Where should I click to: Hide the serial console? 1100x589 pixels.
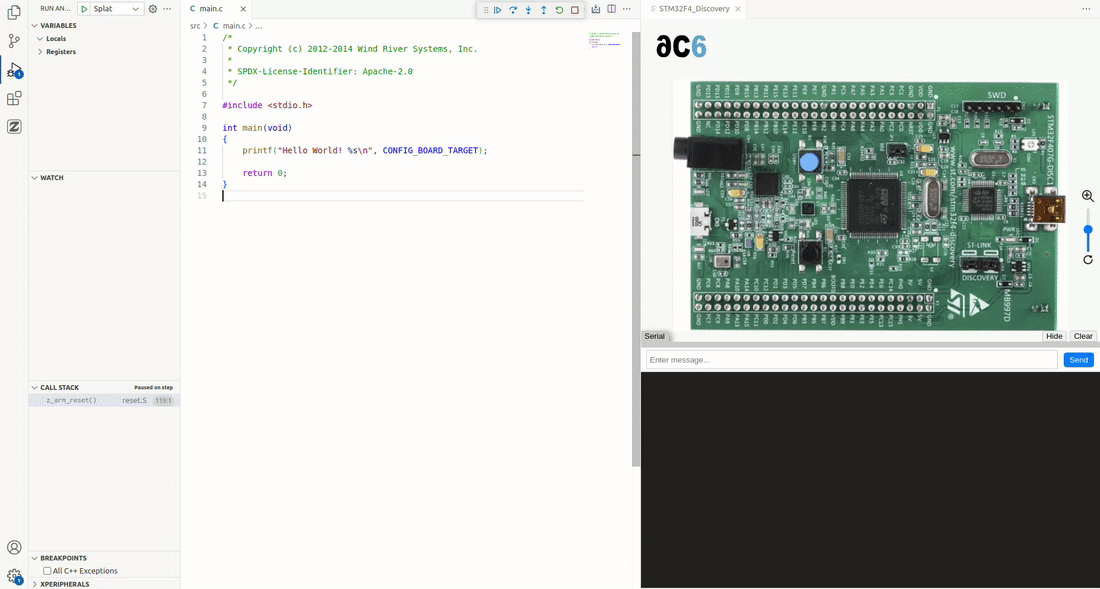point(1054,336)
